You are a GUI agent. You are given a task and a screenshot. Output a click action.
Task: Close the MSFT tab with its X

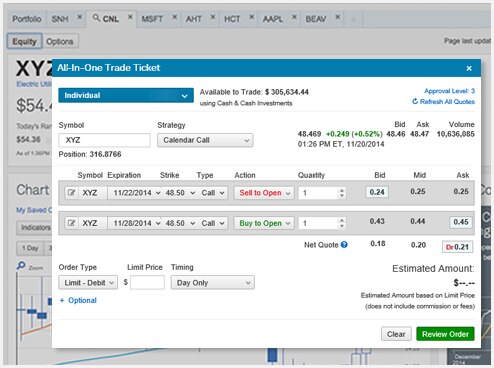(x=174, y=17)
